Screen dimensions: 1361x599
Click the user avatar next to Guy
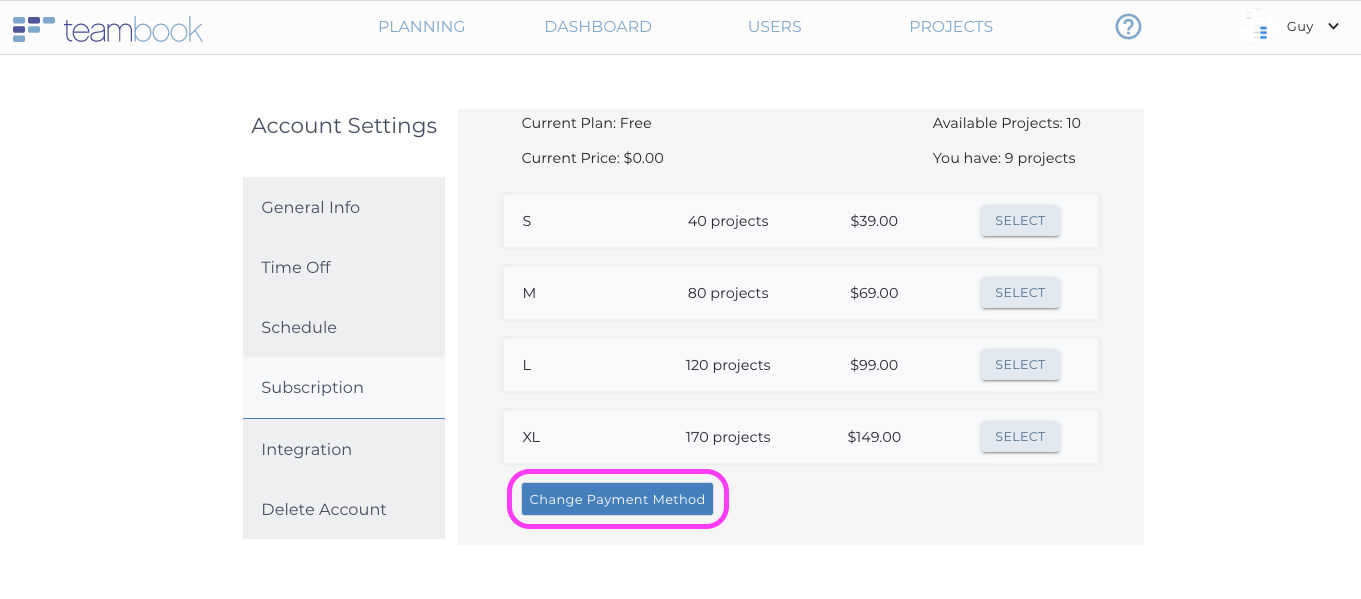coord(1253,26)
